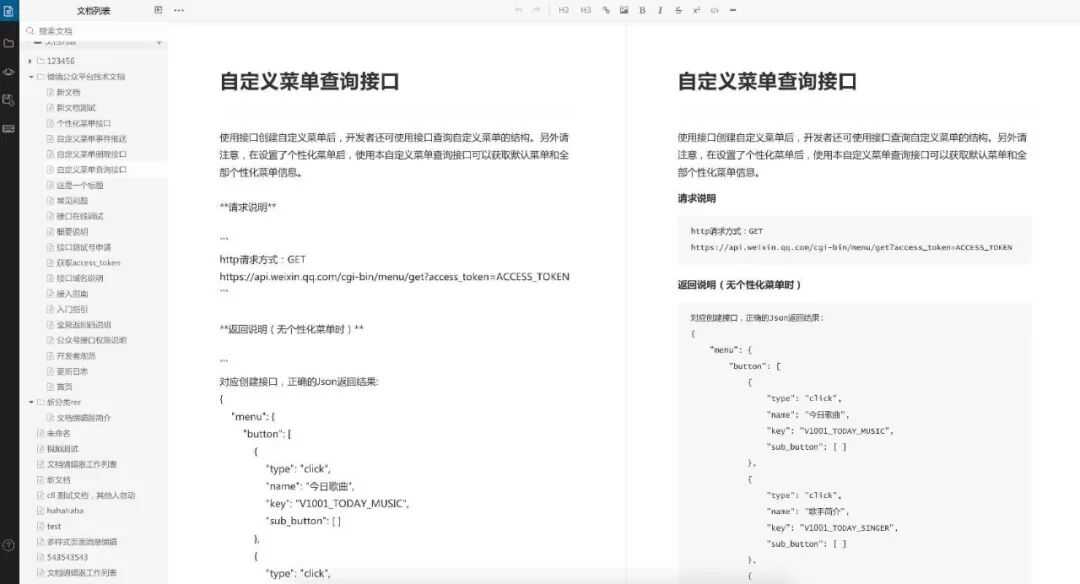Collapse the 新分类rer folder
Viewport: 1080px width, 584px height.
pos(30,402)
